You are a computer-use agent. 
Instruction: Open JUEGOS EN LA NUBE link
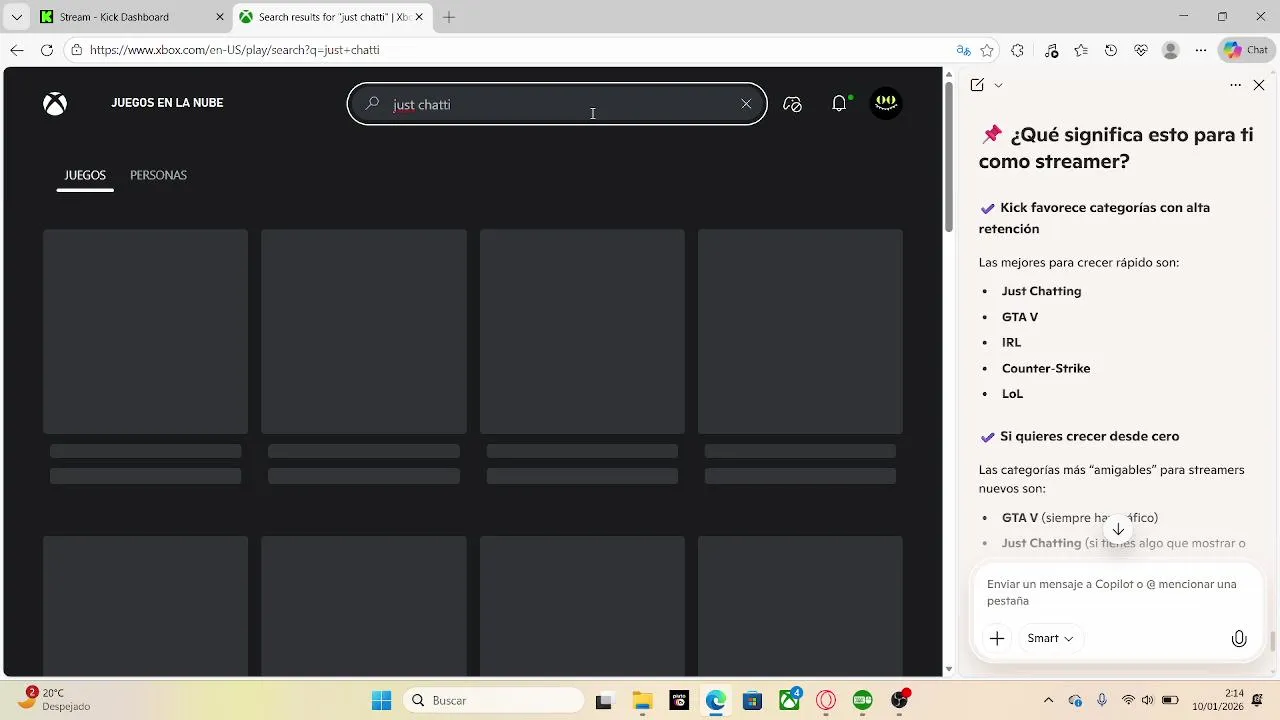[167, 103]
